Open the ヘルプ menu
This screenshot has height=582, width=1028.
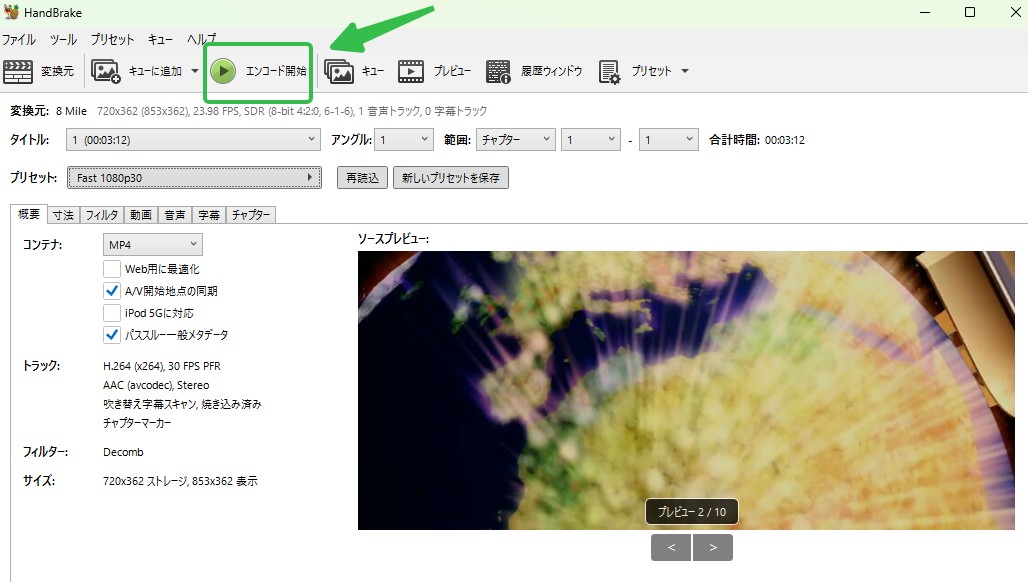pos(201,39)
